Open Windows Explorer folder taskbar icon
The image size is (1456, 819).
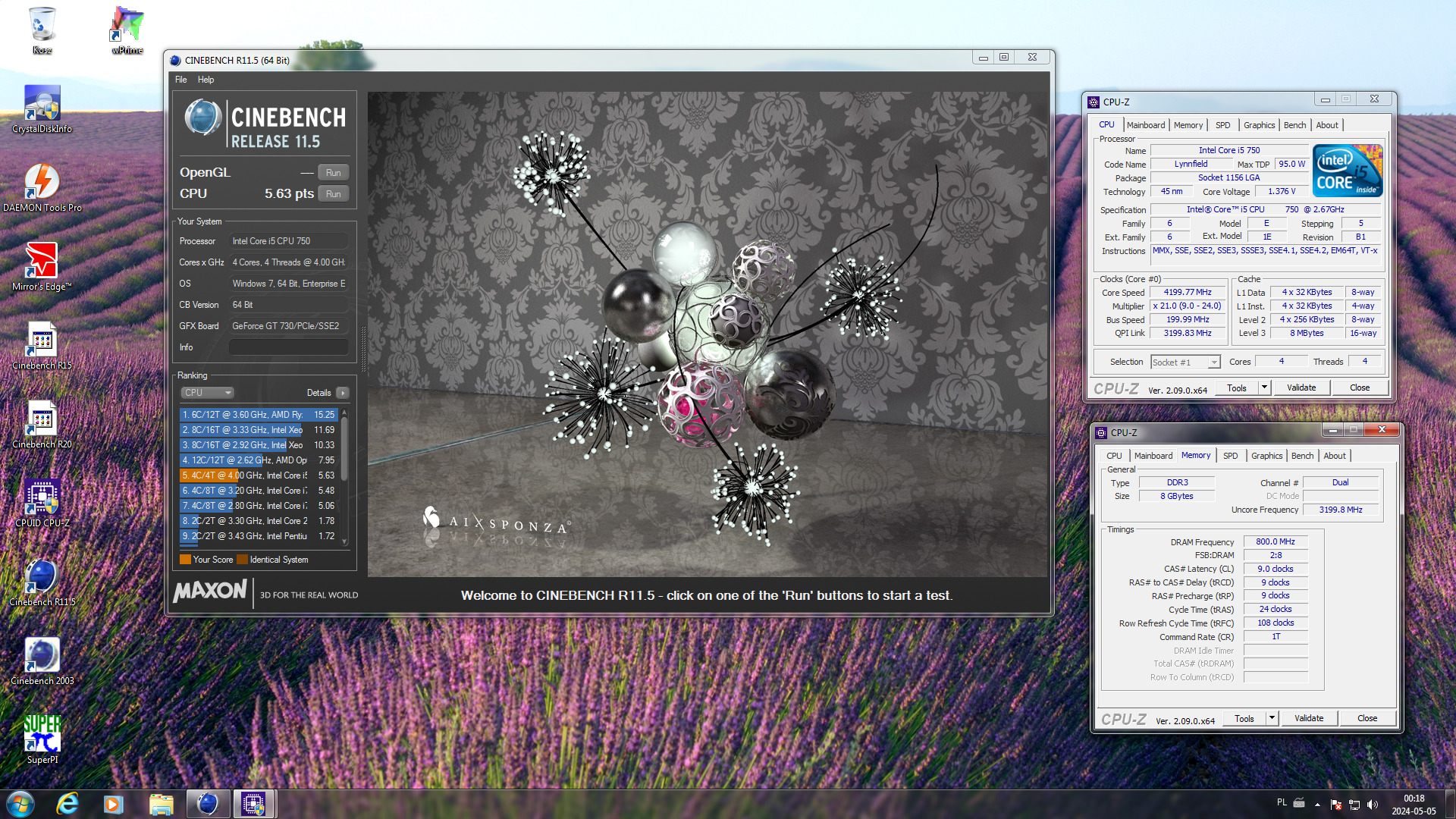pyautogui.click(x=161, y=804)
